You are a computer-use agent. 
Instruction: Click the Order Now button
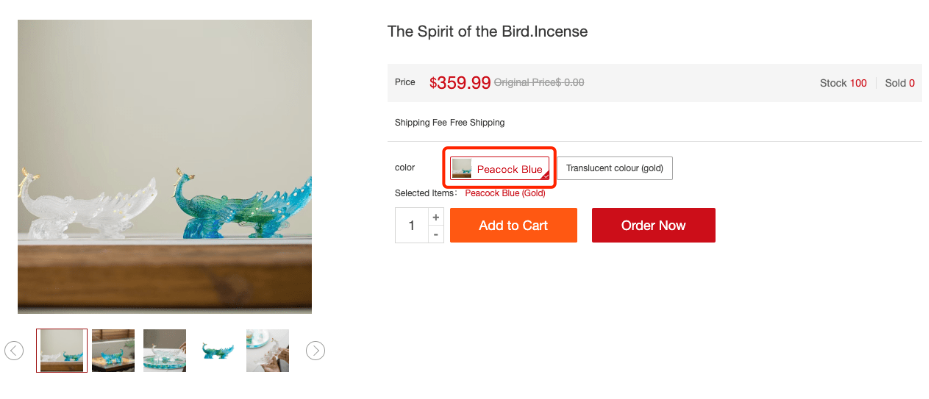point(653,225)
